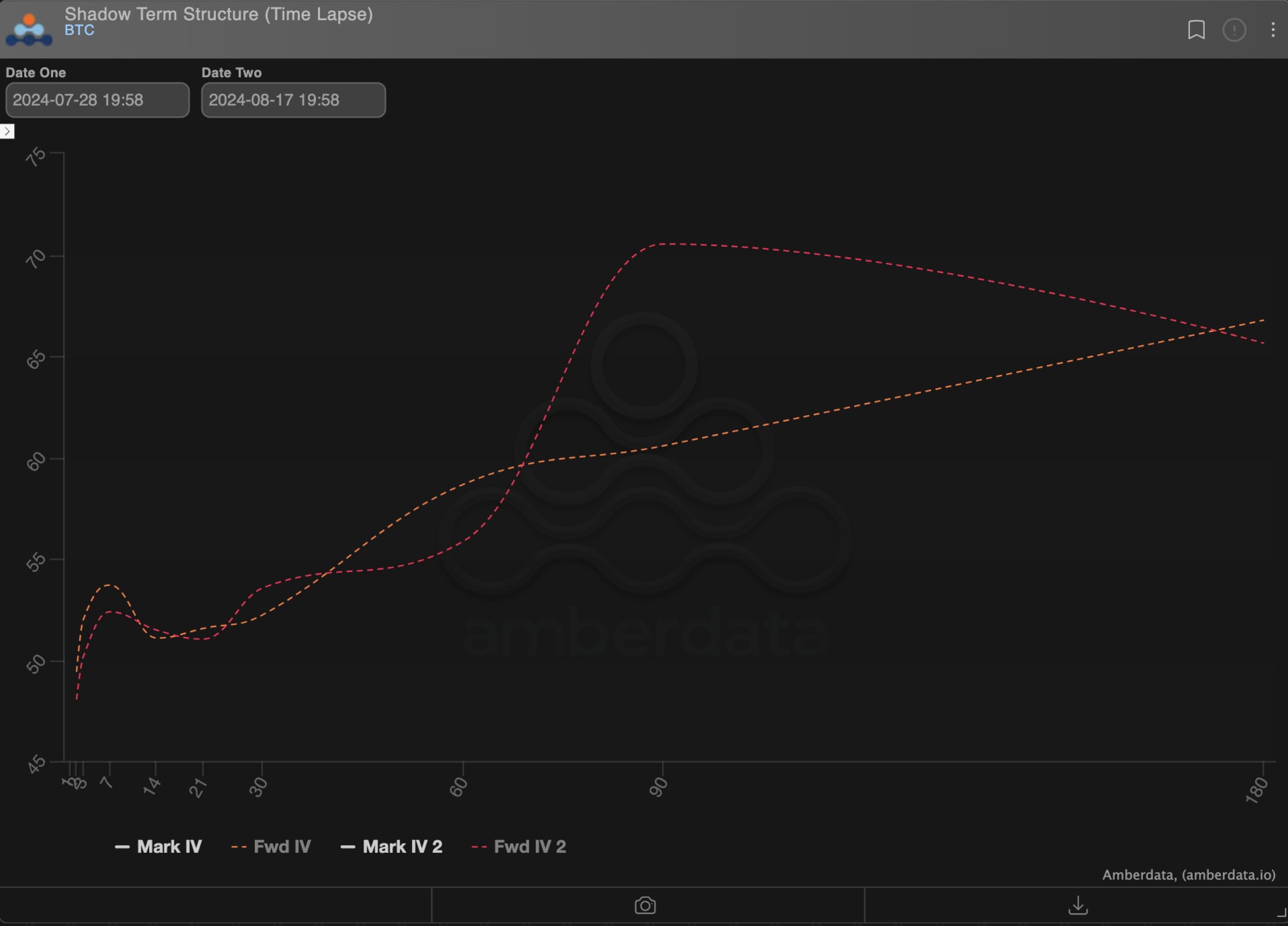Expand the side panel chevron arrow
The width and height of the screenshot is (1288, 926).
click(x=7, y=131)
